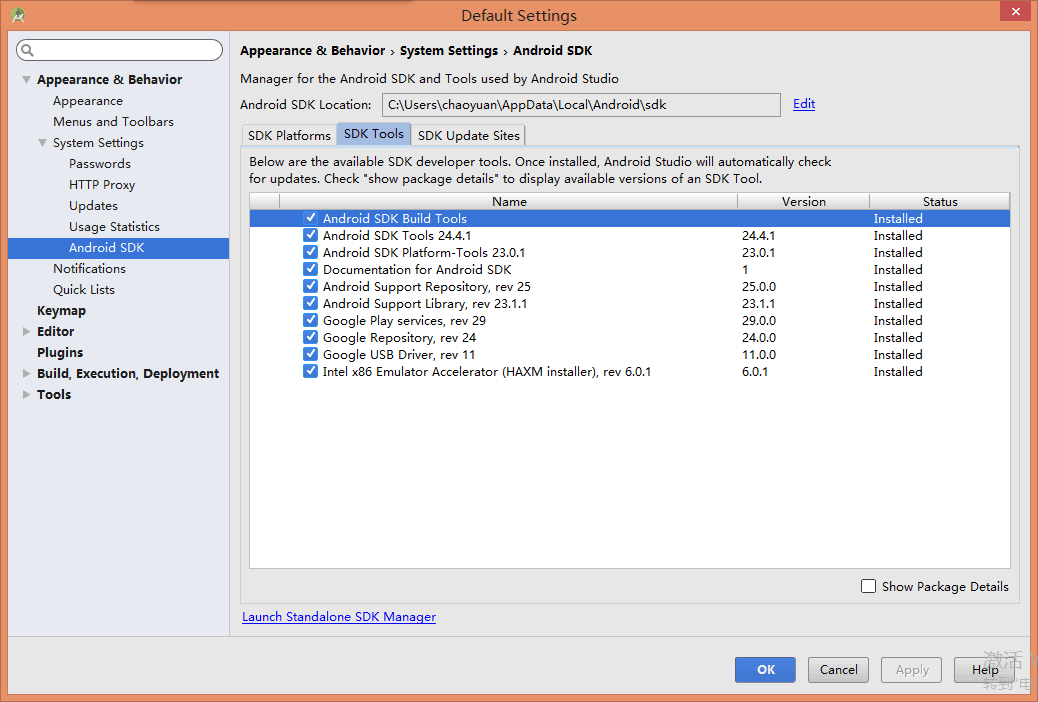Screen dimensions: 1038x702
Task: Select Intel x86 Emulator Accelerator row name
Action: click(x=487, y=372)
